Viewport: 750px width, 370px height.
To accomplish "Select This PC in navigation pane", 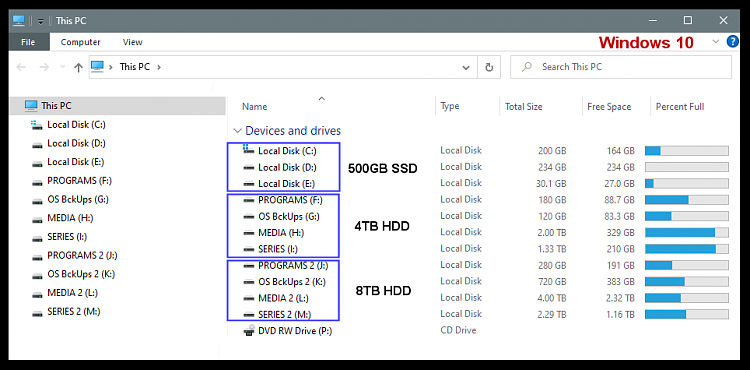I will (117, 106).
